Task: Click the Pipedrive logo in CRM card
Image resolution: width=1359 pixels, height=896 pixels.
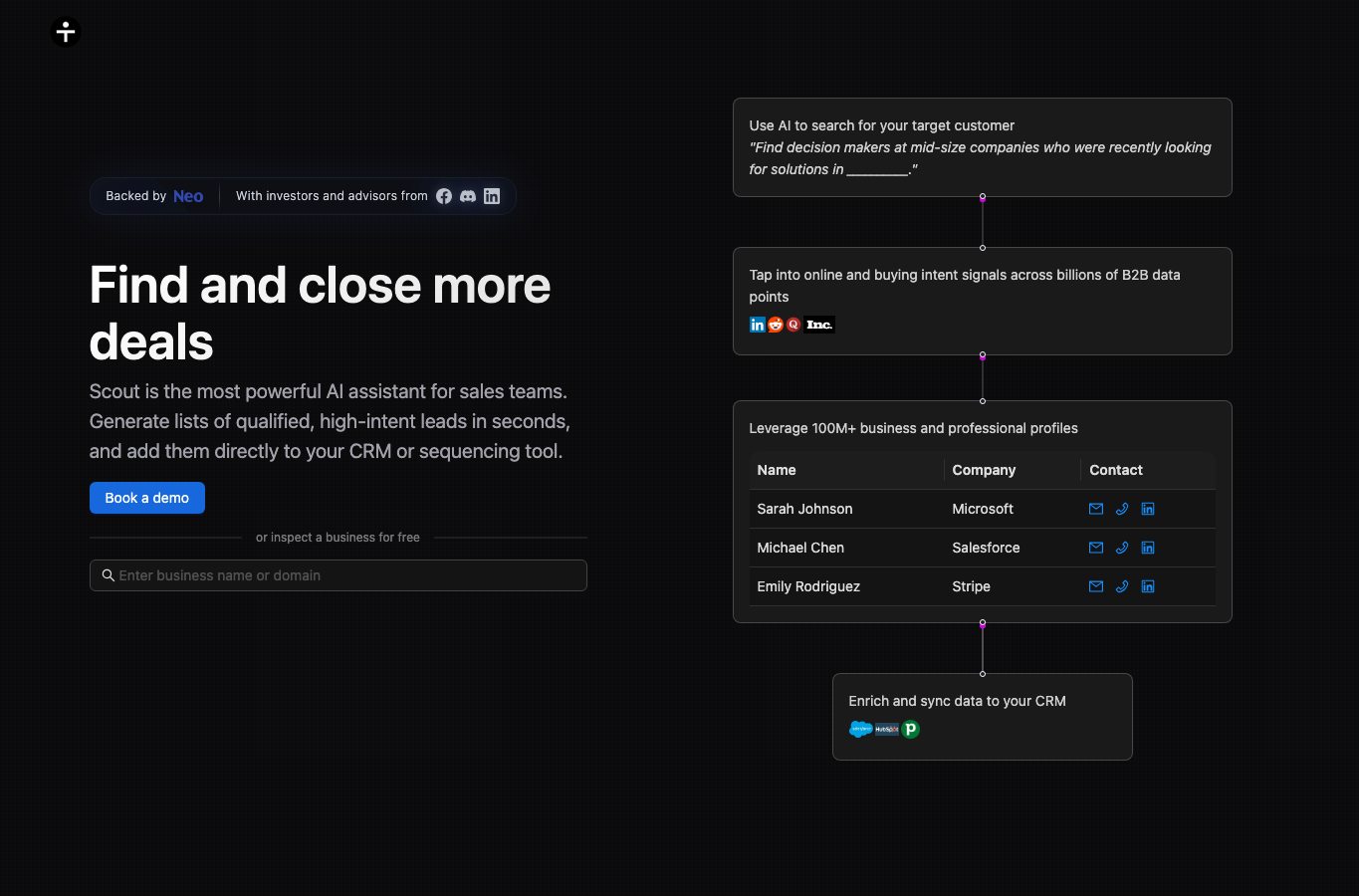Action: point(910,729)
